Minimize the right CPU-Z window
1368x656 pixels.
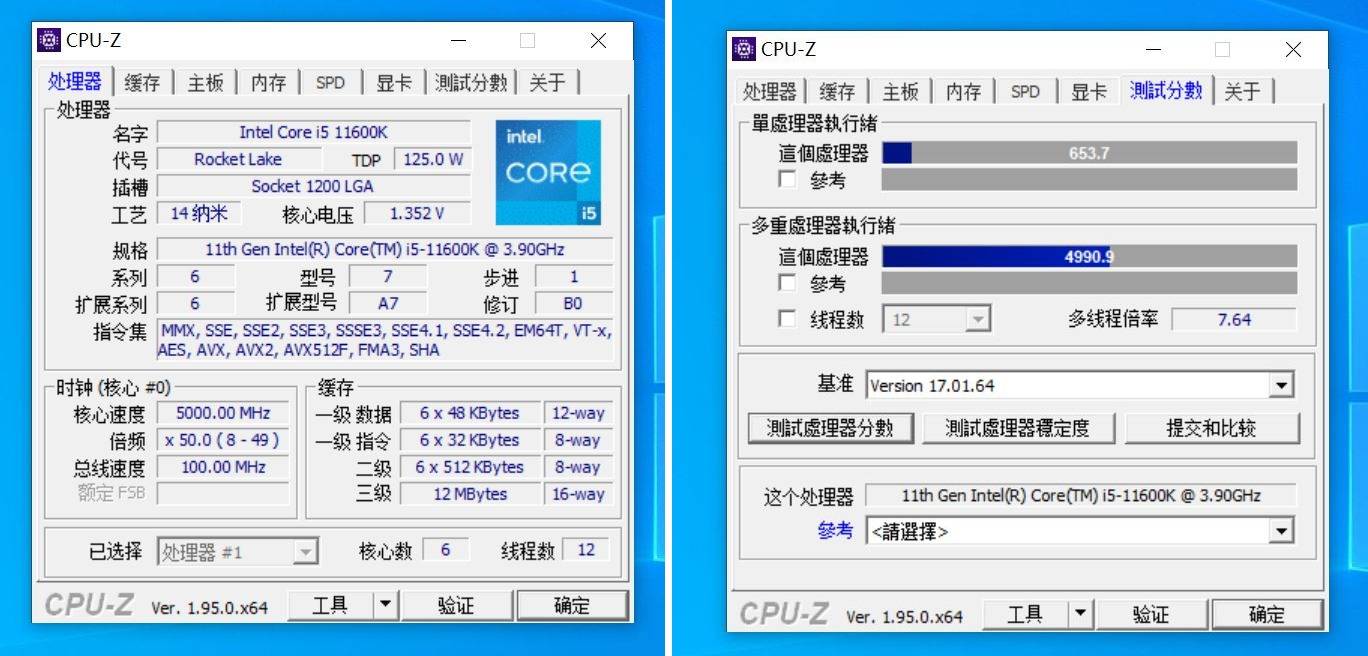[x=1154, y=50]
